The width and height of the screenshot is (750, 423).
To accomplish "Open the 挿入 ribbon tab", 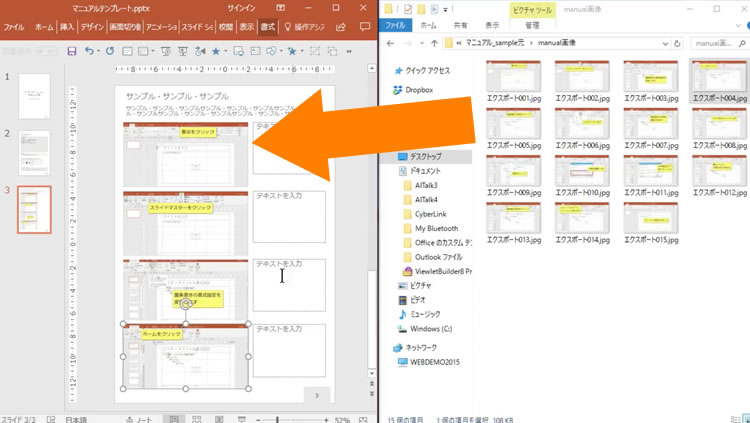I will pos(66,27).
